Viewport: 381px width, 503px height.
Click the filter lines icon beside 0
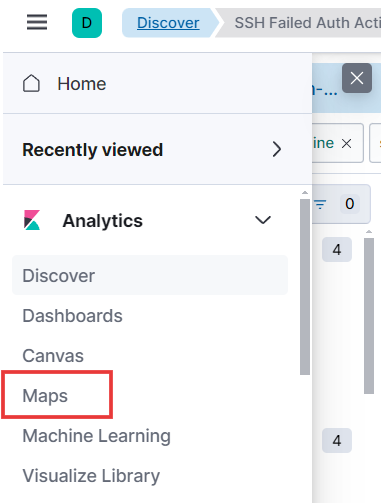click(x=320, y=204)
